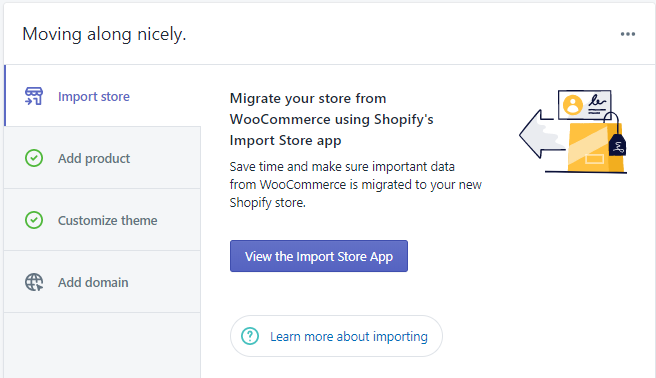Click the Add product green checkmark icon
The height and width of the screenshot is (378, 656).
point(34,158)
